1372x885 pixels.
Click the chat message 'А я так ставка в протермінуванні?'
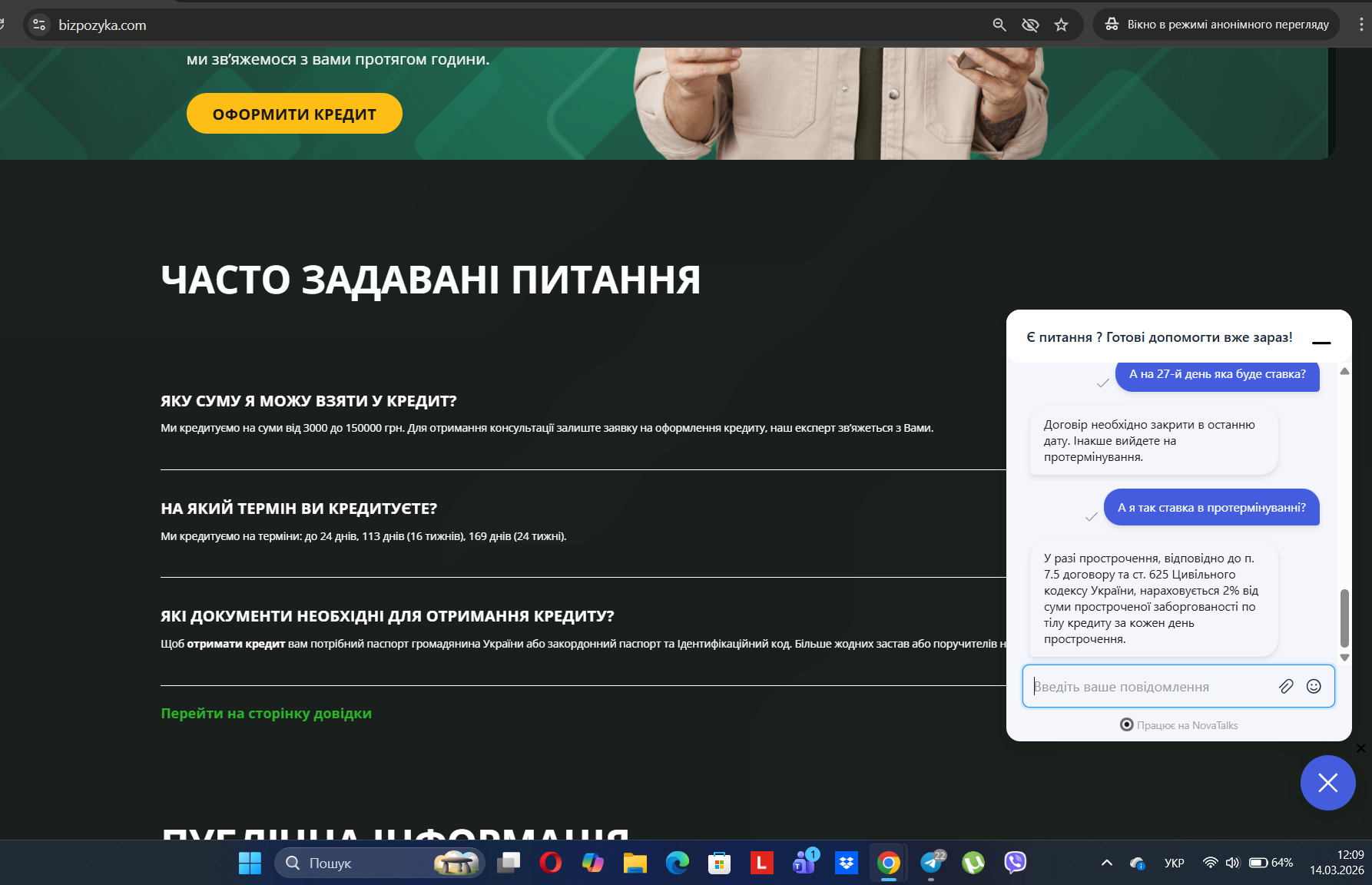(x=1211, y=508)
